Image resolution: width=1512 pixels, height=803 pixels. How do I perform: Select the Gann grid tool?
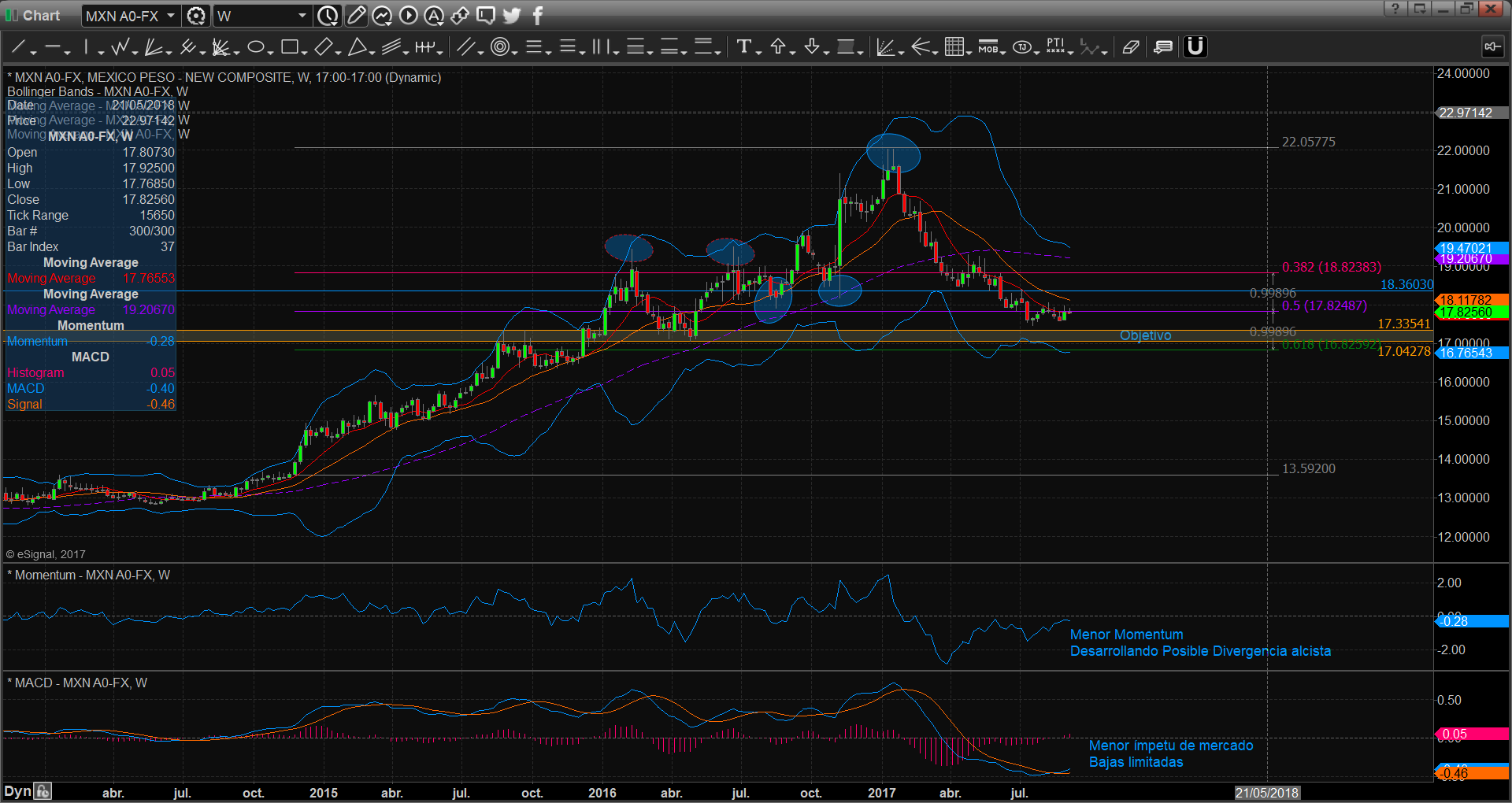pos(954,47)
